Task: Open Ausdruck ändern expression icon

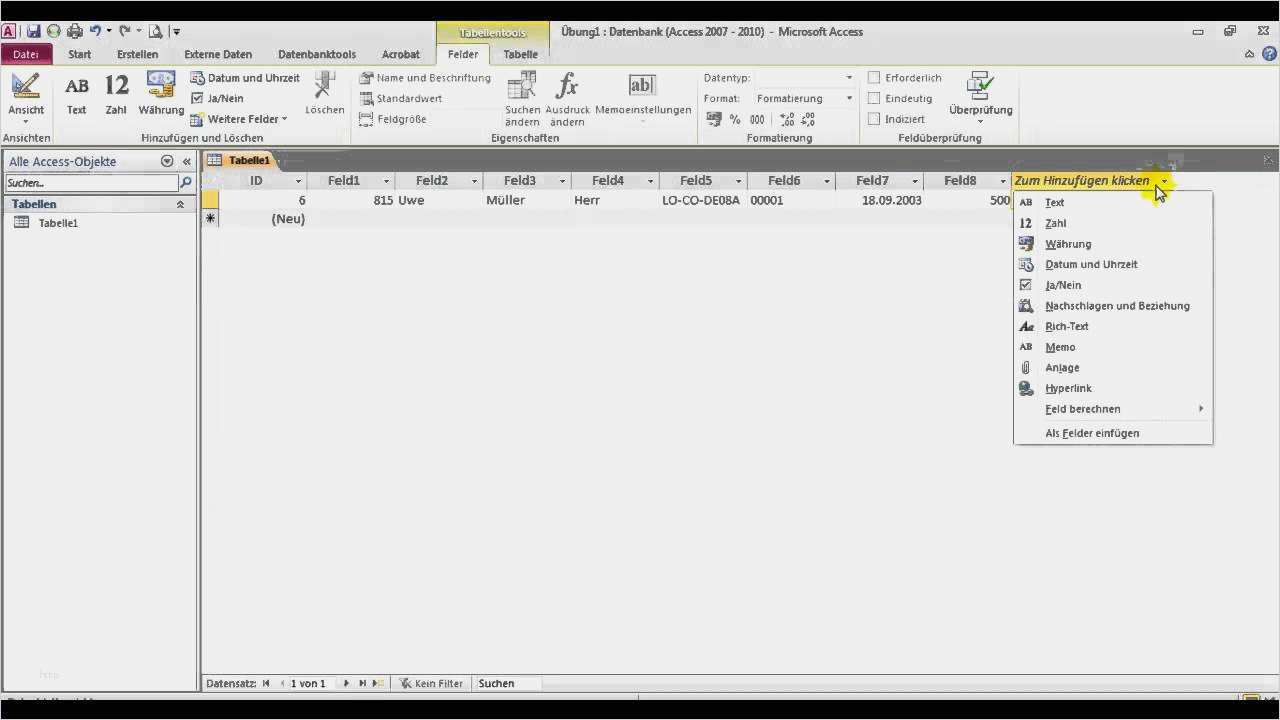Action: click(x=567, y=88)
